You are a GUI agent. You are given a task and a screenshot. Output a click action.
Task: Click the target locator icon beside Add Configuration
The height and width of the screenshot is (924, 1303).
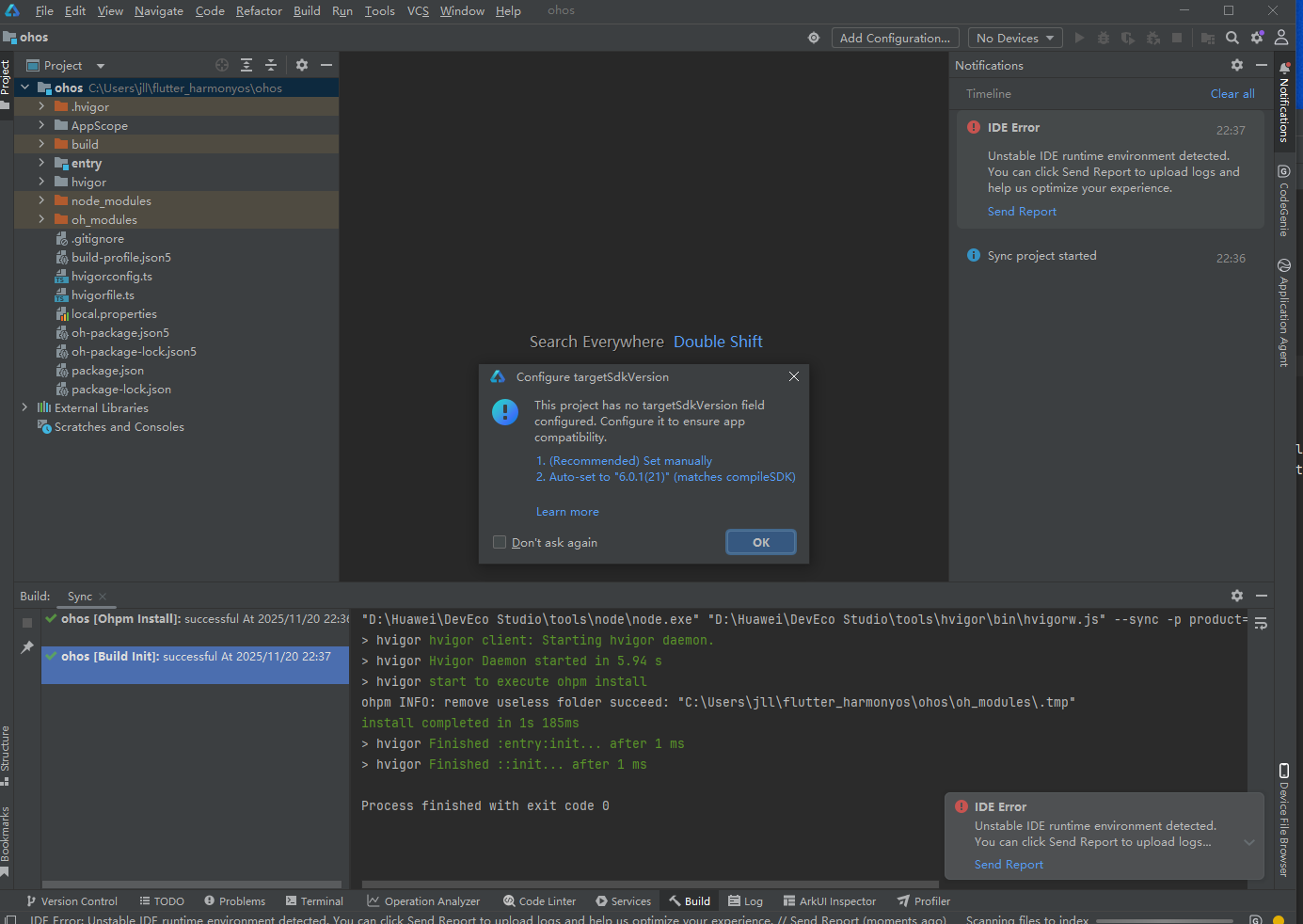click(814, 38)
